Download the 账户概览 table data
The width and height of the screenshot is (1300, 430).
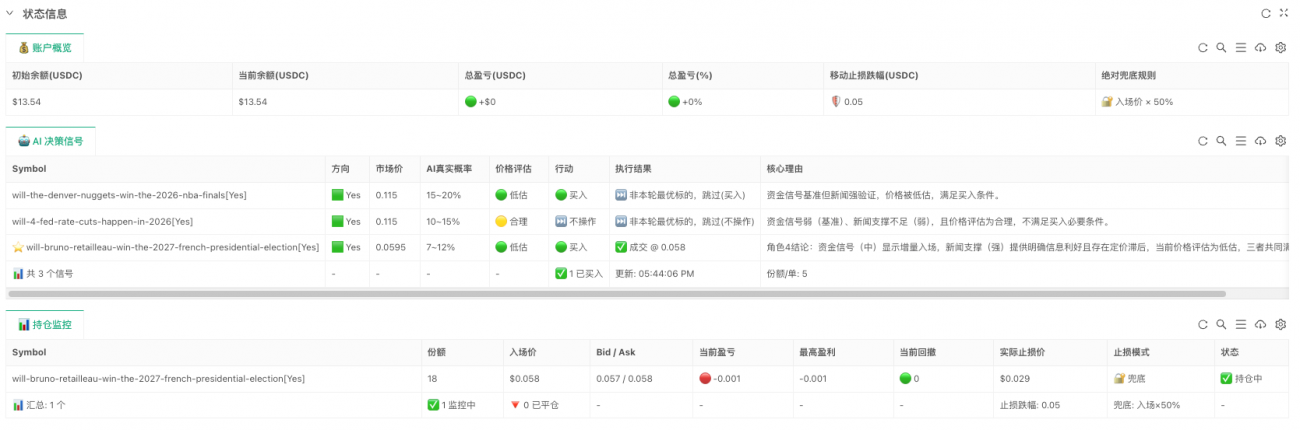(1260, 48)
